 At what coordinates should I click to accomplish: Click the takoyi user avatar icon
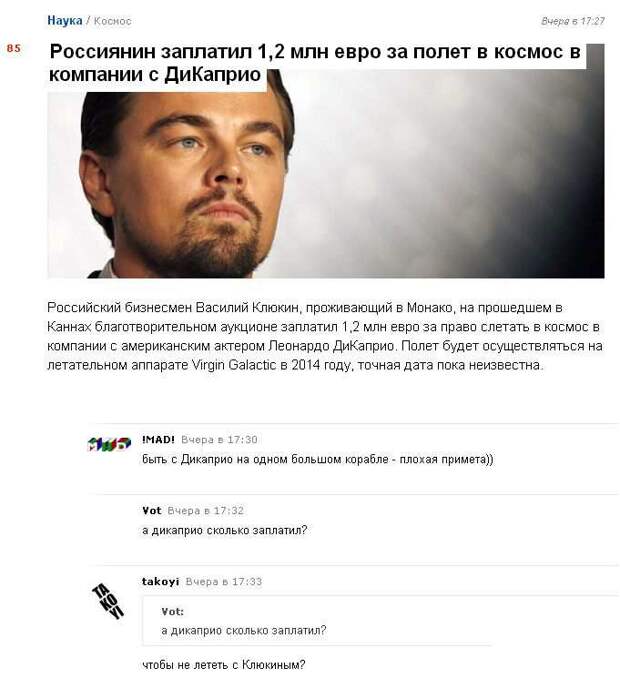108,601
